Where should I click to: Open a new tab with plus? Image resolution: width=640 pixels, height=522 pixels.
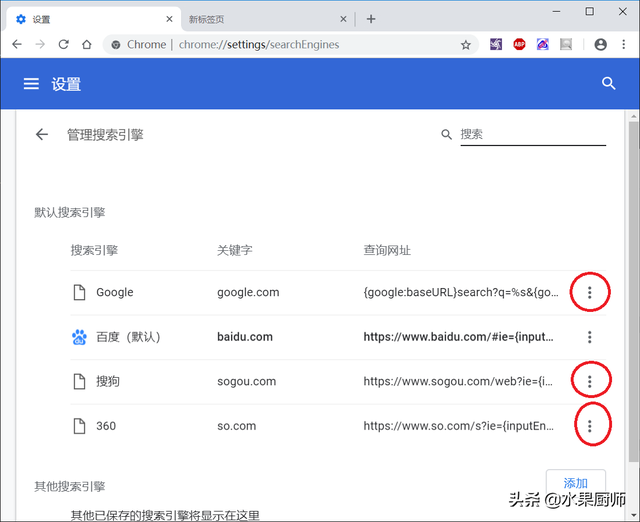click(371, 19)
